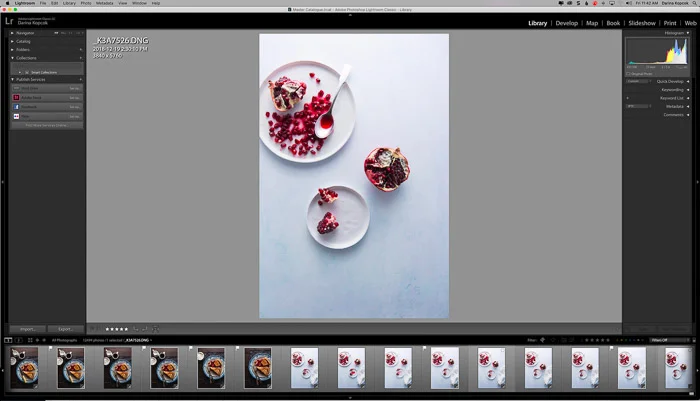Image resolution: width=700 pixels, height=401 pixels.
Task: Click the main window display icon
Action: coord(8,340)
